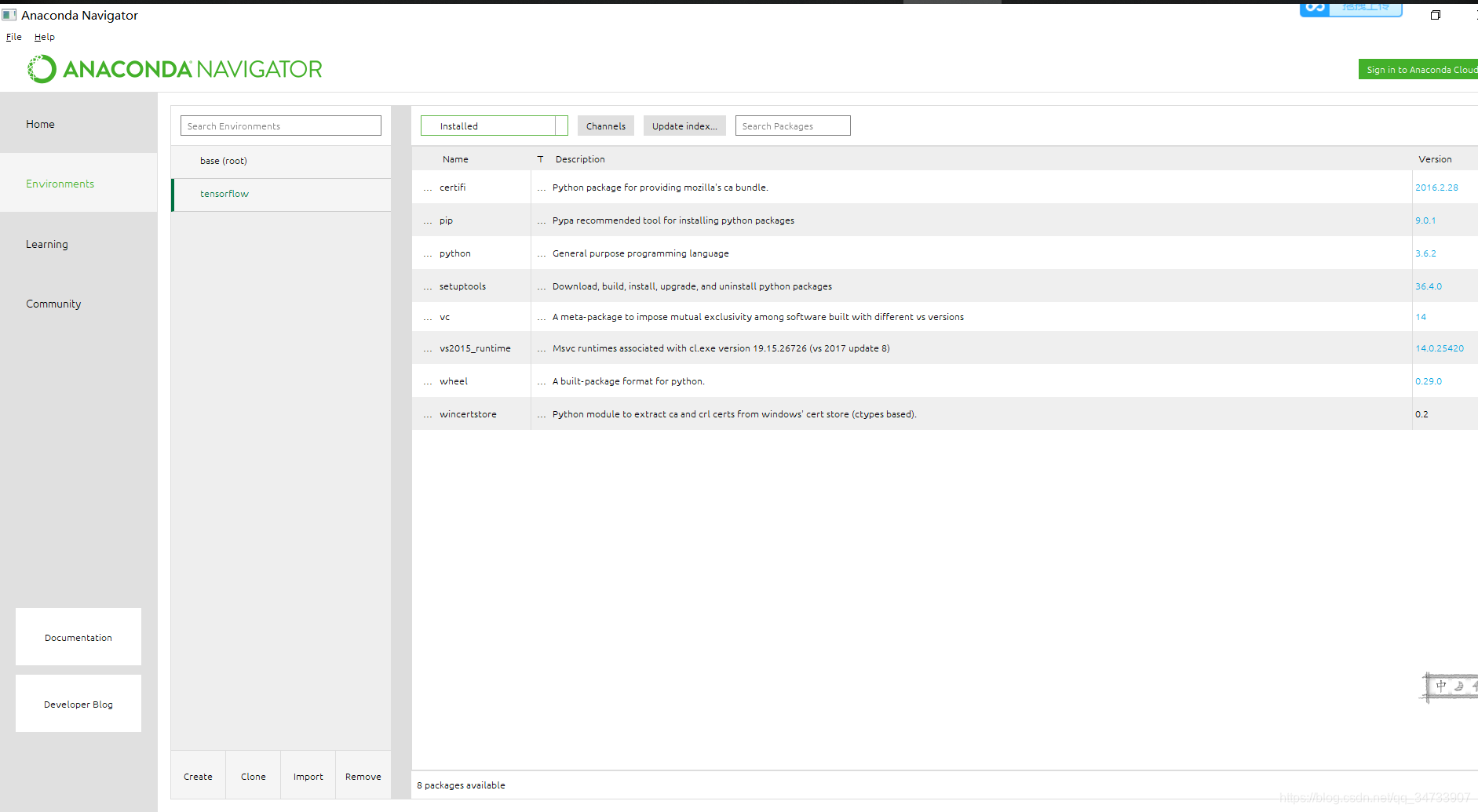Image resolution: width=1478 pixels, height=812 pixels.
Task: Click wheel version 0.29.0 link
Action: click(1429, 381)
